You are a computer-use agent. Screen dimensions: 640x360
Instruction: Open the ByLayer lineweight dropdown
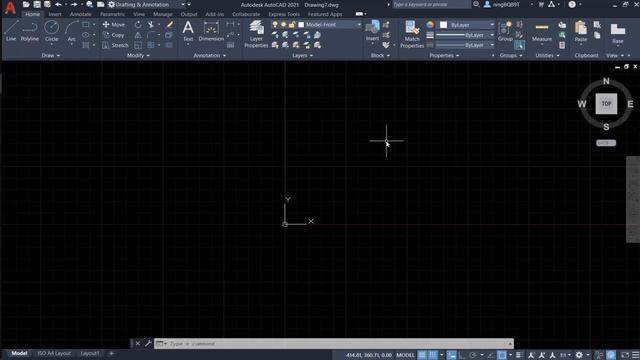(465, 35)
